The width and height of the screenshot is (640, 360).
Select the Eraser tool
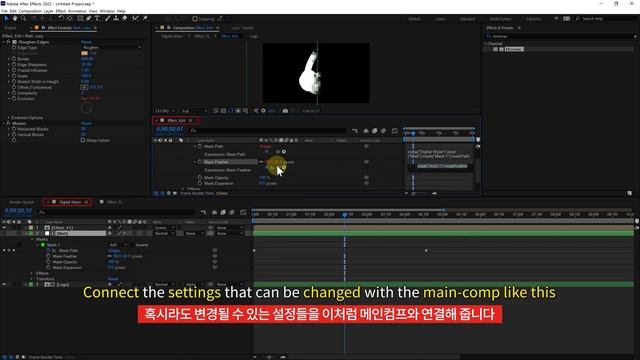click(124, 18)
